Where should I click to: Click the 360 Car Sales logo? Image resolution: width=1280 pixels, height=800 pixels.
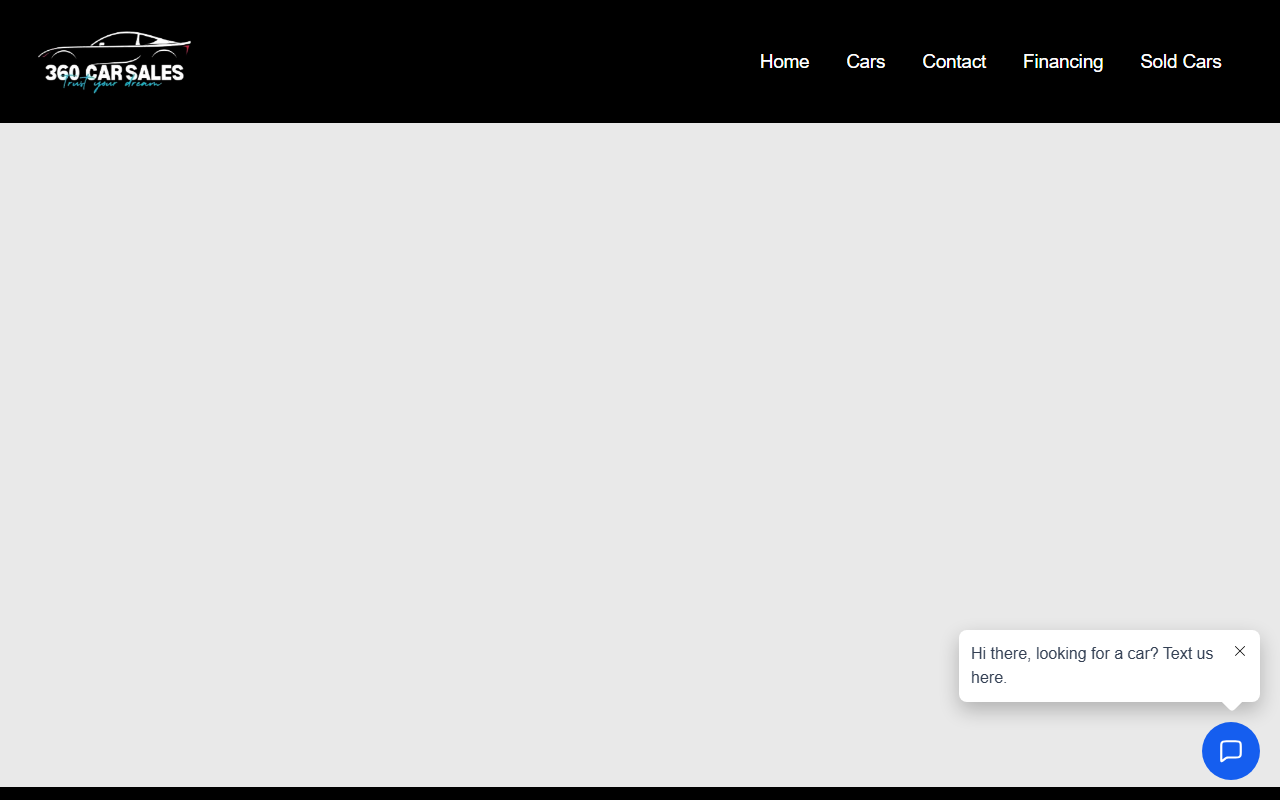point(114,61)
